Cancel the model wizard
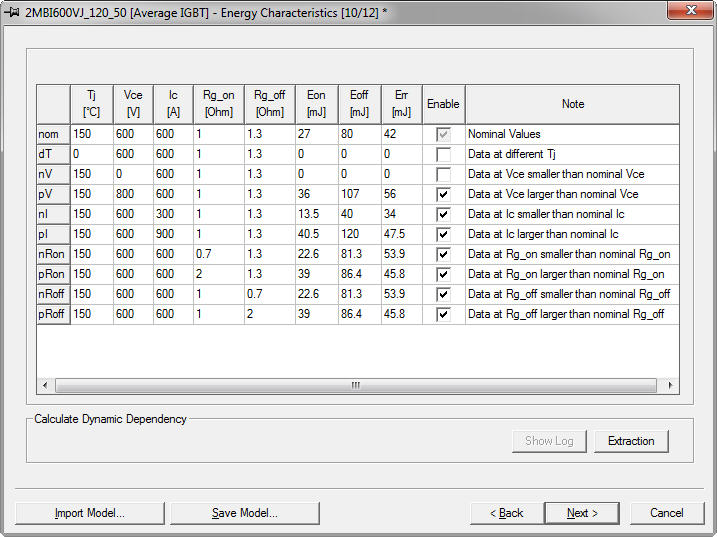 (x=667, y=513)
